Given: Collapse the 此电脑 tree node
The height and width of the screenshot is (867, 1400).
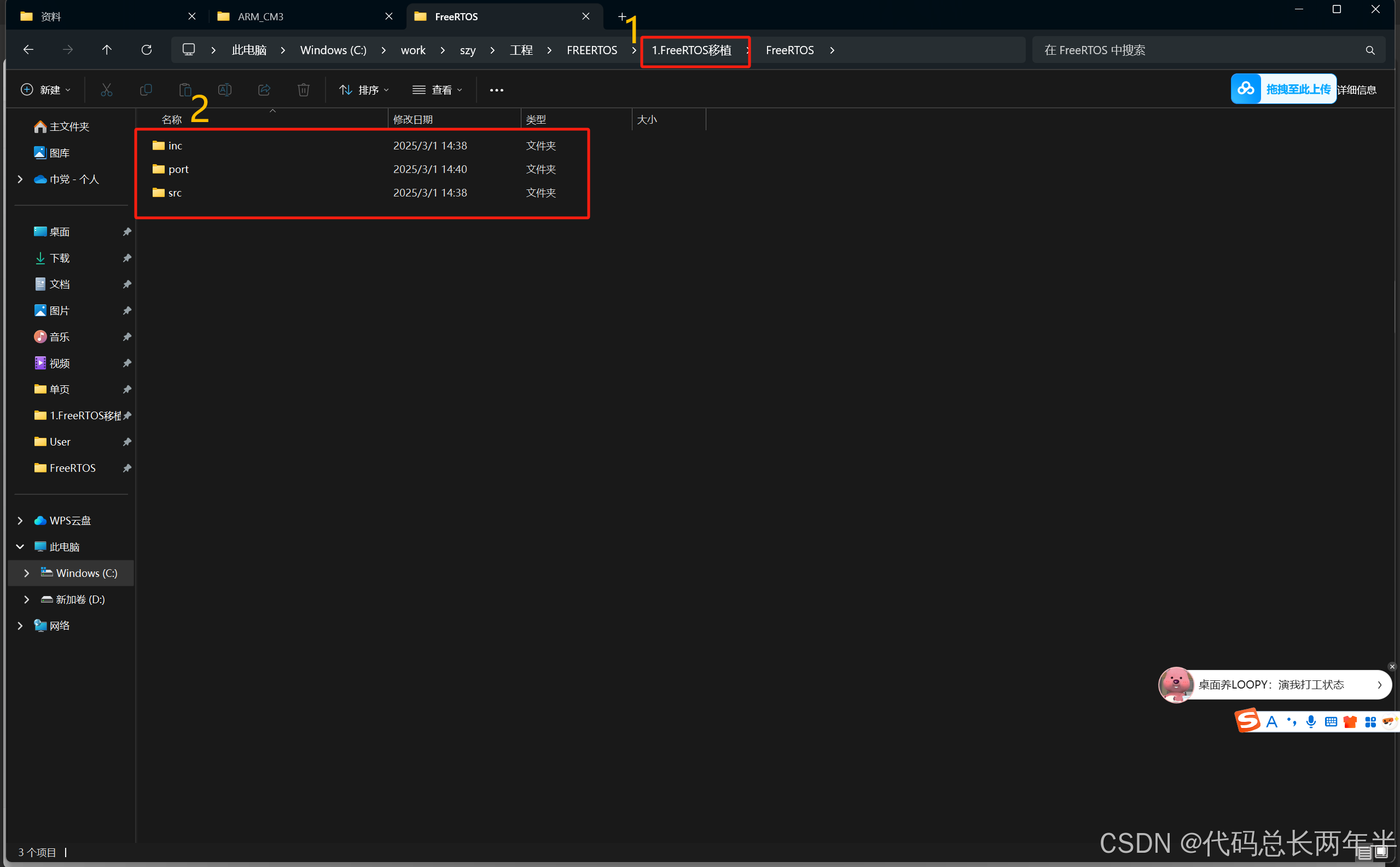Looking at the screenshot, I should [x=20, y=546].
